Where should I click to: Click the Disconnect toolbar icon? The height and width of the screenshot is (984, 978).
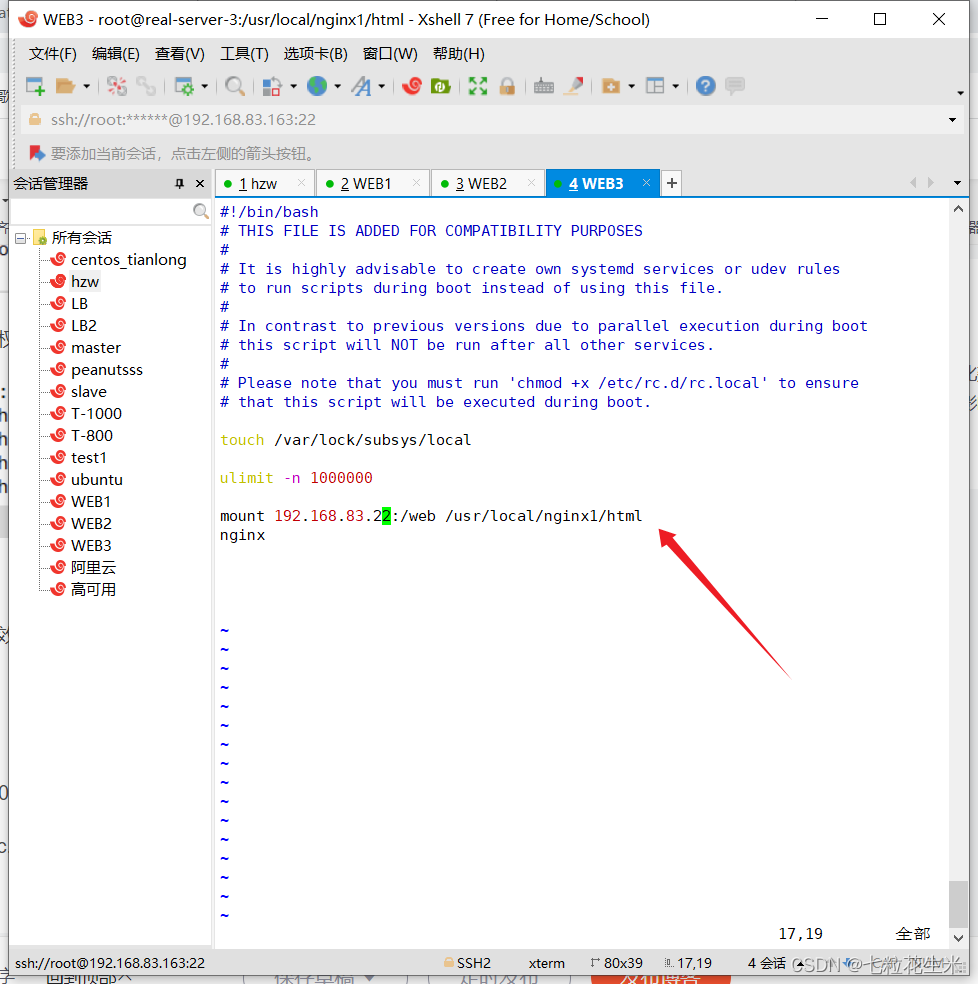[117, 86]
